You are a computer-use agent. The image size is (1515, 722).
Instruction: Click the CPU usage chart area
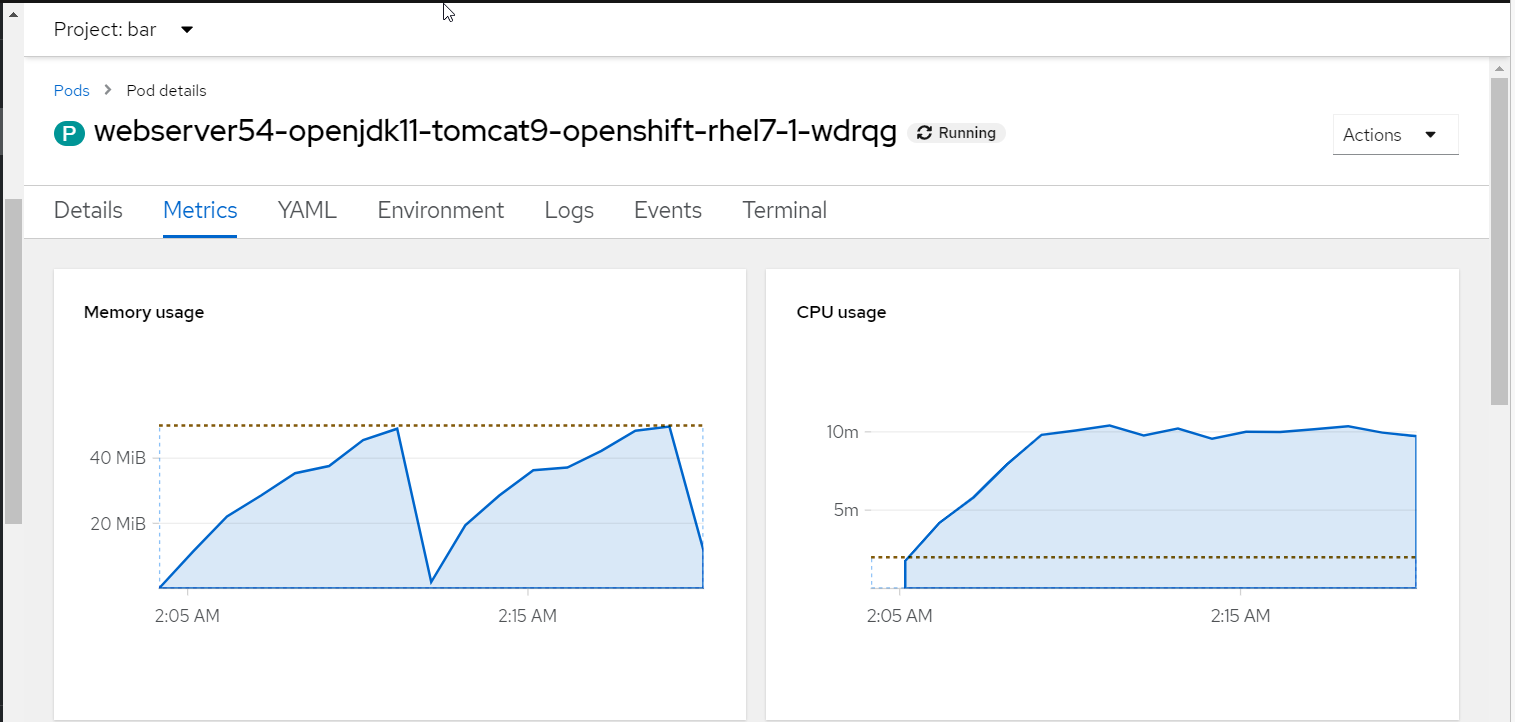point(1160,510)
